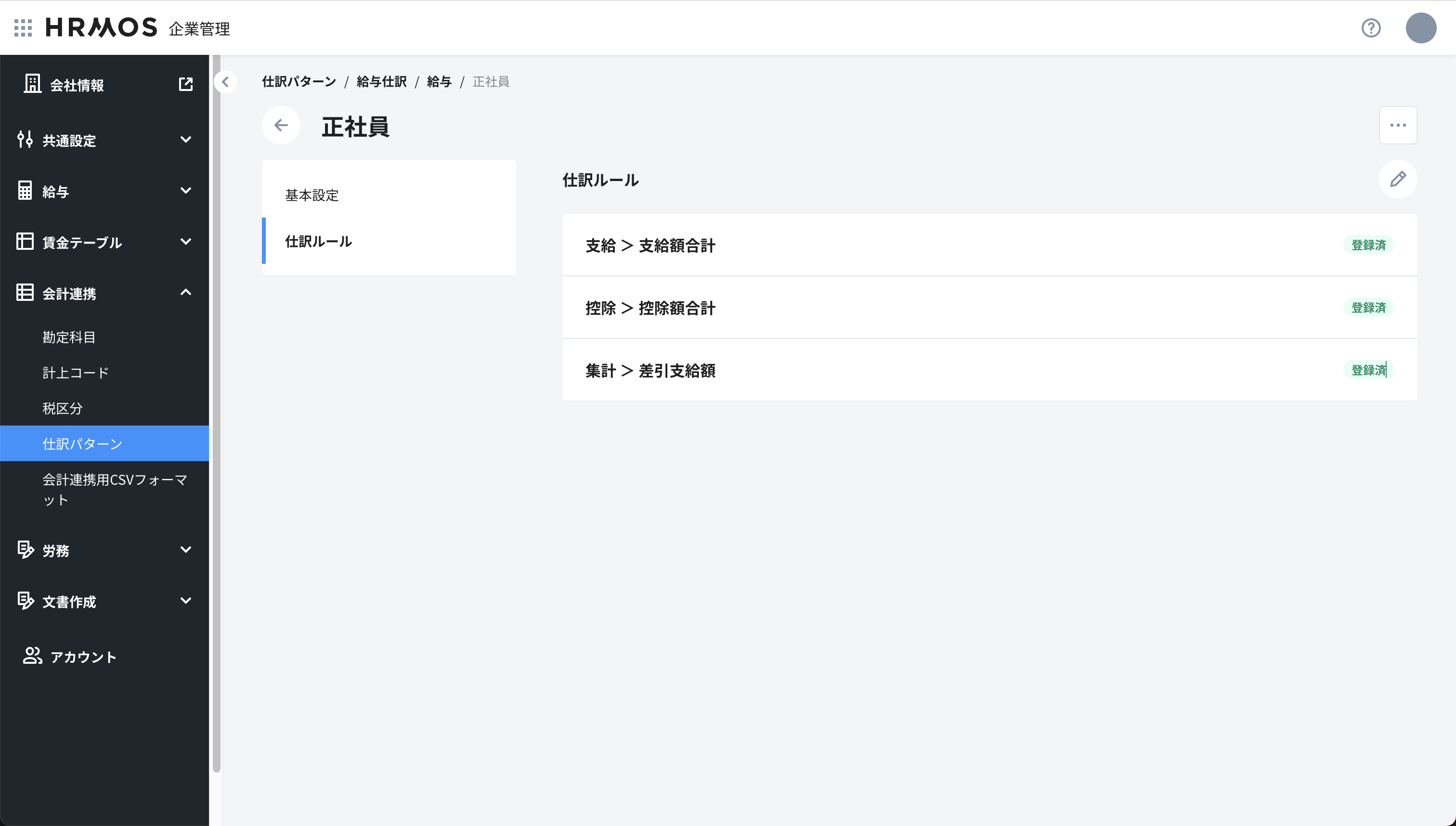Open the more options (...) menu

click(1398, 125)
